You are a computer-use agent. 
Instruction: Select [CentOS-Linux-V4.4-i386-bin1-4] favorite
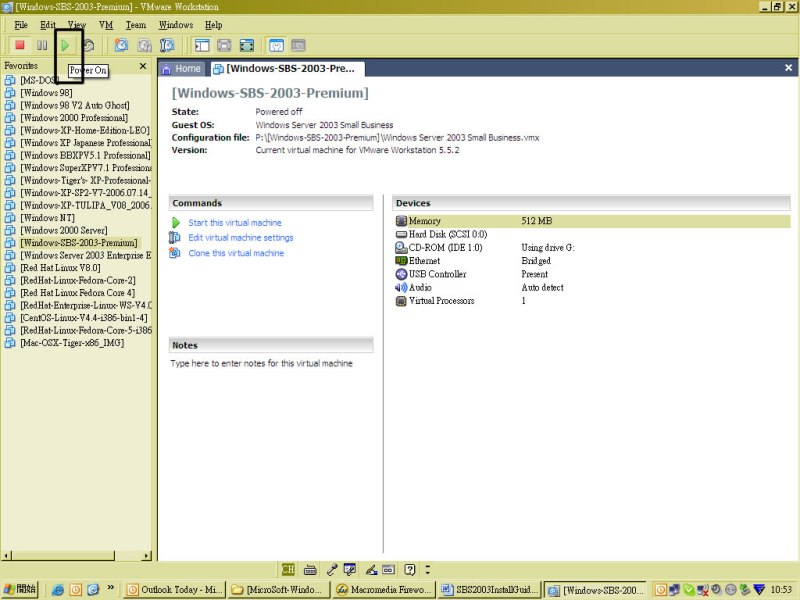(84, 318)
